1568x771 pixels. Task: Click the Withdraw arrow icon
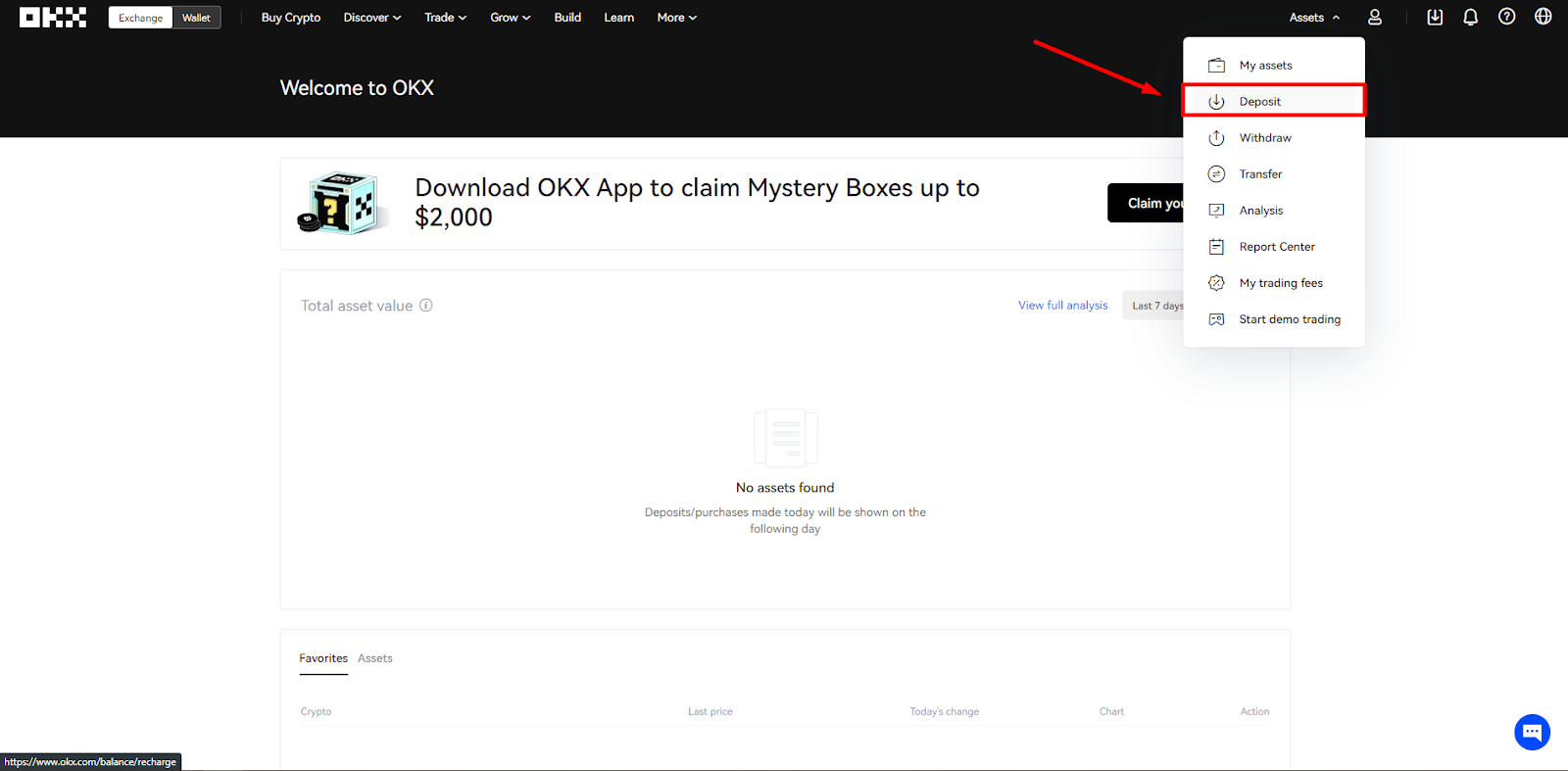pyautogui.click(x=1216, y=138)
